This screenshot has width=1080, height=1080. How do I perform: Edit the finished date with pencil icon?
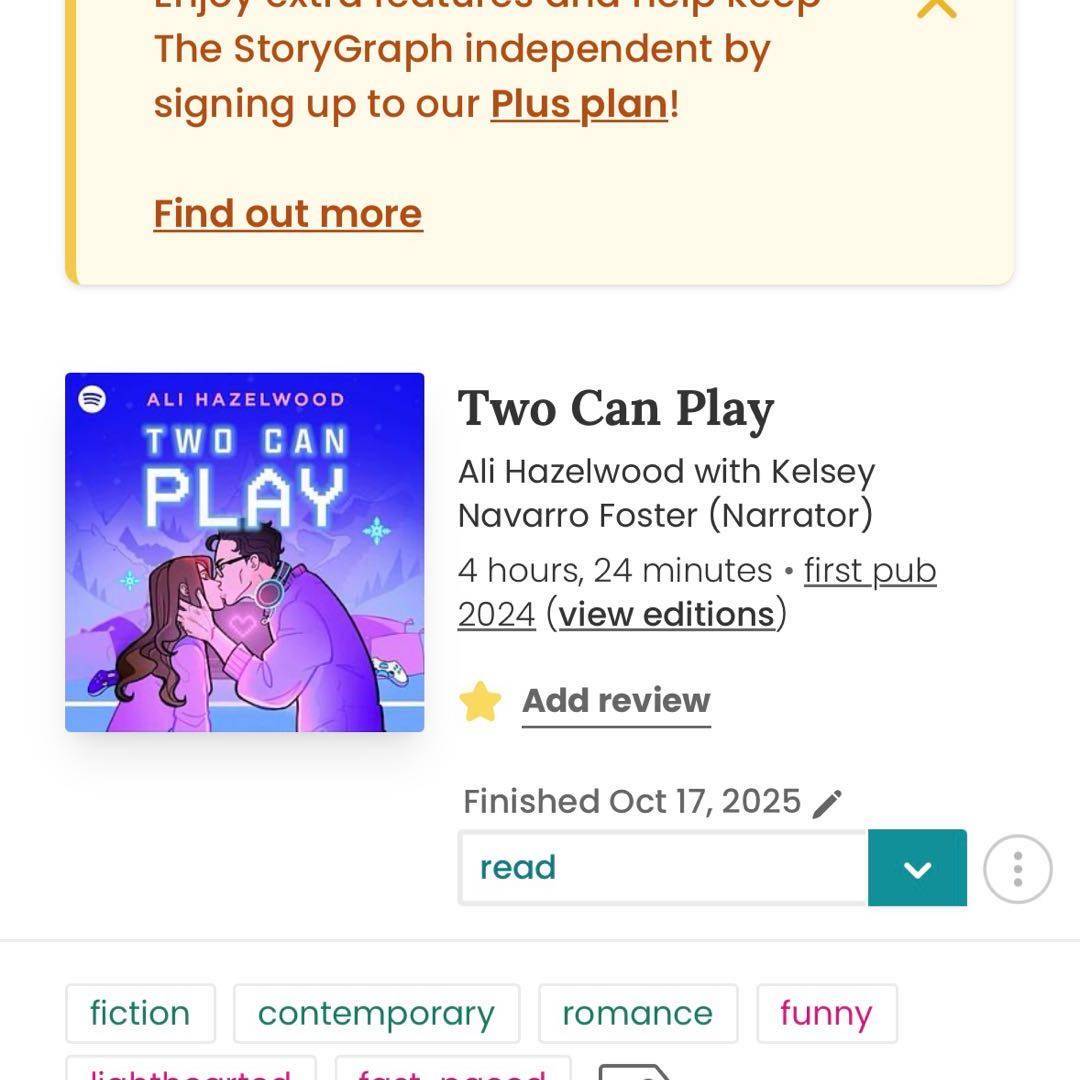click(x=827, y=803)
